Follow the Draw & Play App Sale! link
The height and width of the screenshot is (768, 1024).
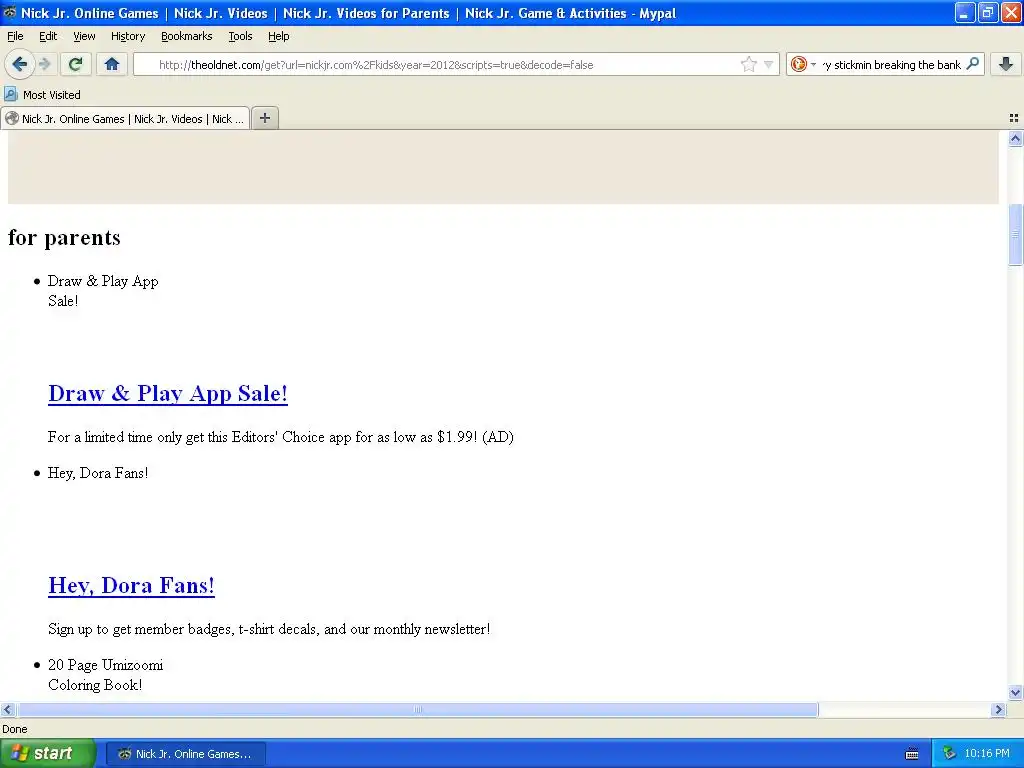(x=168, y=394)
